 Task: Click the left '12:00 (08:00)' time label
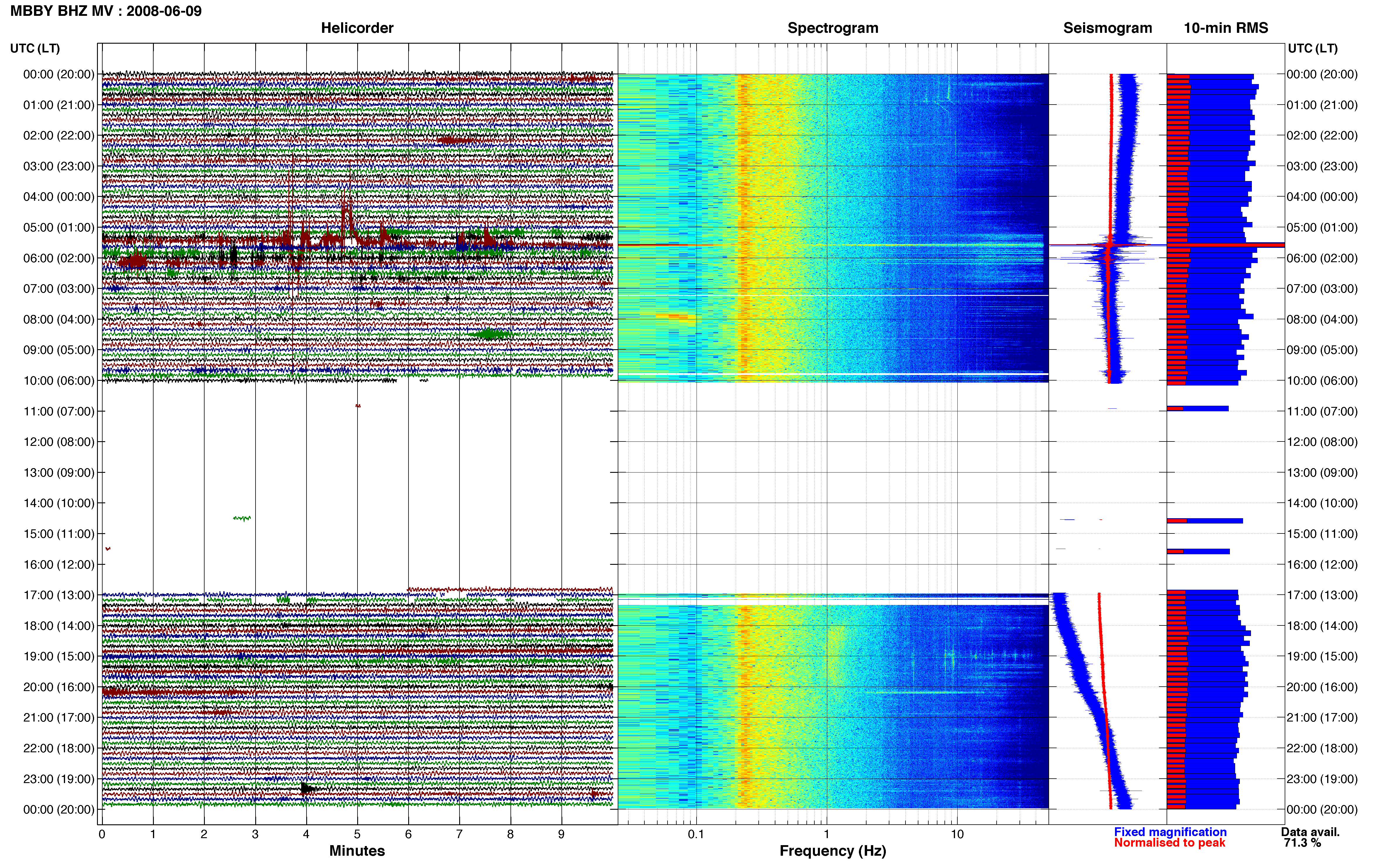tap(59, 442)
